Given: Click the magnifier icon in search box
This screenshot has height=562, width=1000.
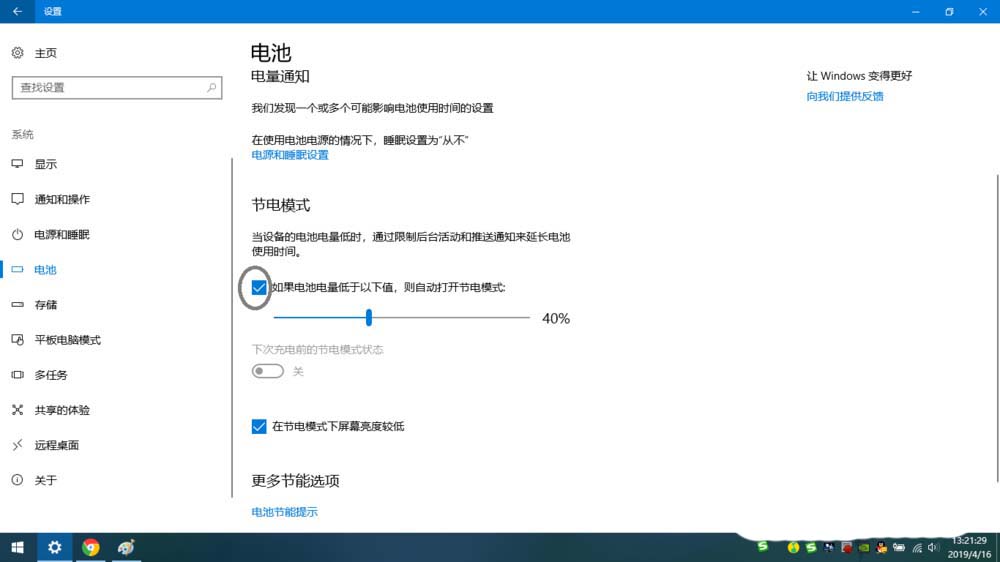Looking at the screenshot, I should pyautogui.click(x=211, y=87).
